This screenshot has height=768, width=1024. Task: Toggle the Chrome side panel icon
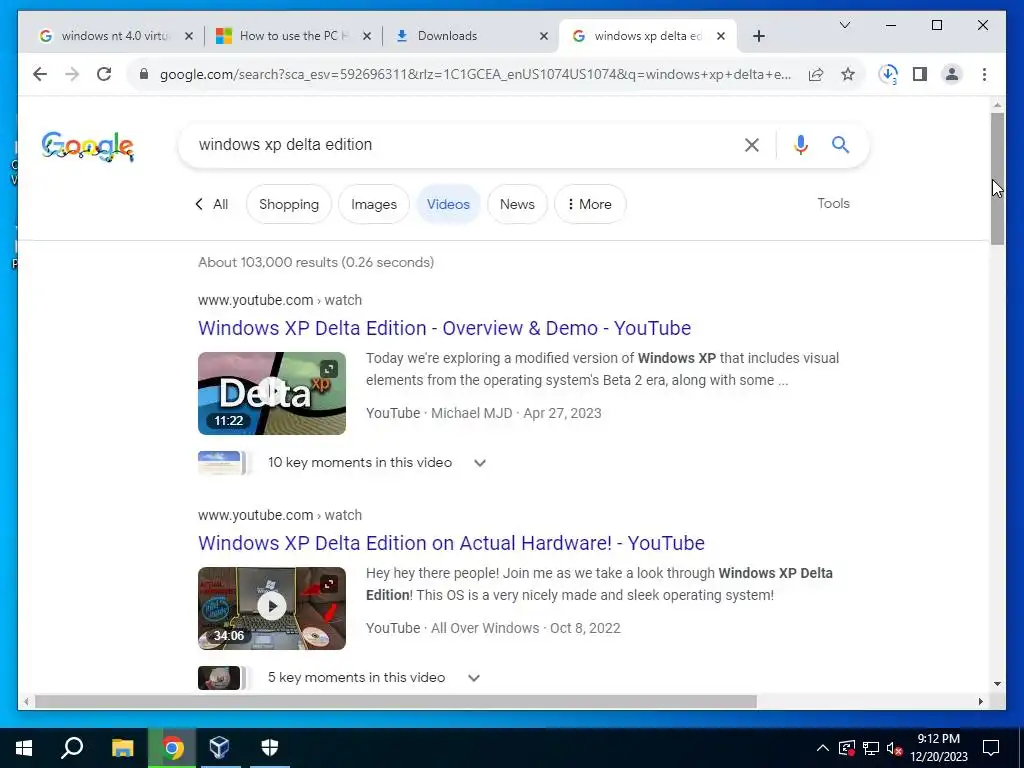pyautogui.click(x=920, y=74)
